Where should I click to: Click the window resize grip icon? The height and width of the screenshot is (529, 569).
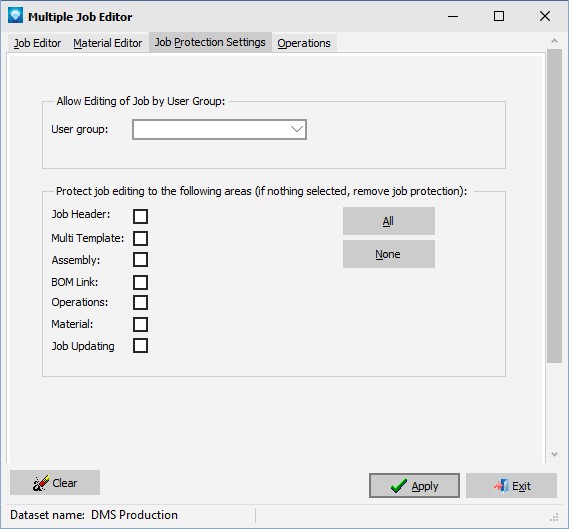point(554,517)
